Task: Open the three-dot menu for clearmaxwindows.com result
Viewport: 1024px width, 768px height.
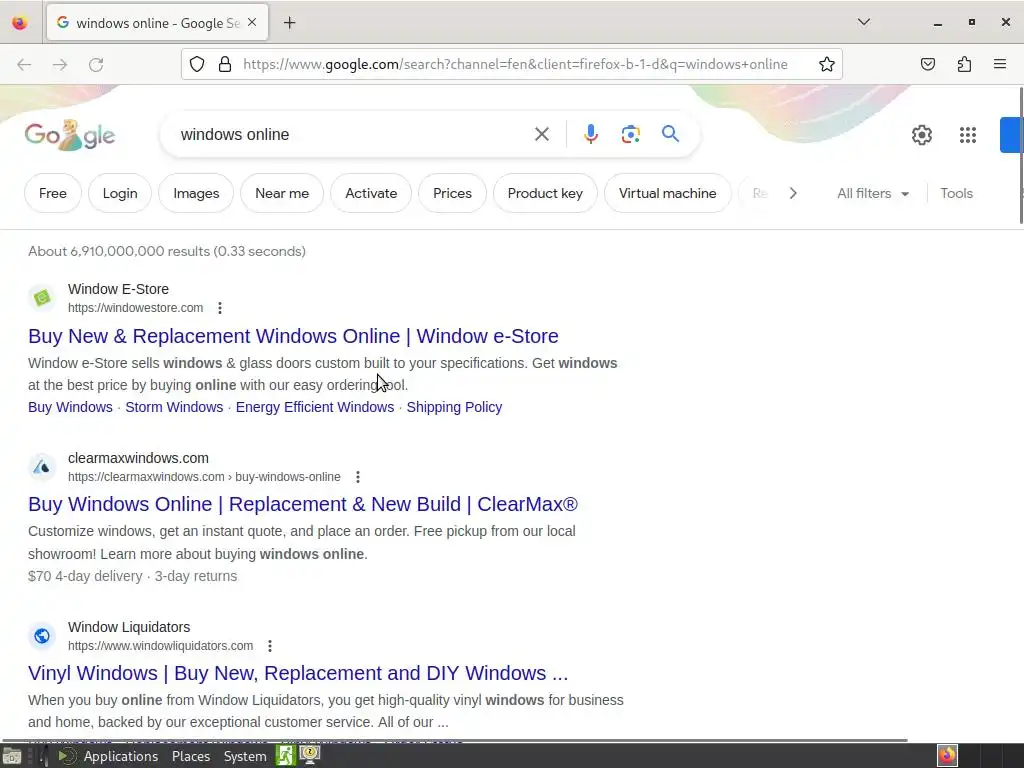Action: (x=358, y=477)
